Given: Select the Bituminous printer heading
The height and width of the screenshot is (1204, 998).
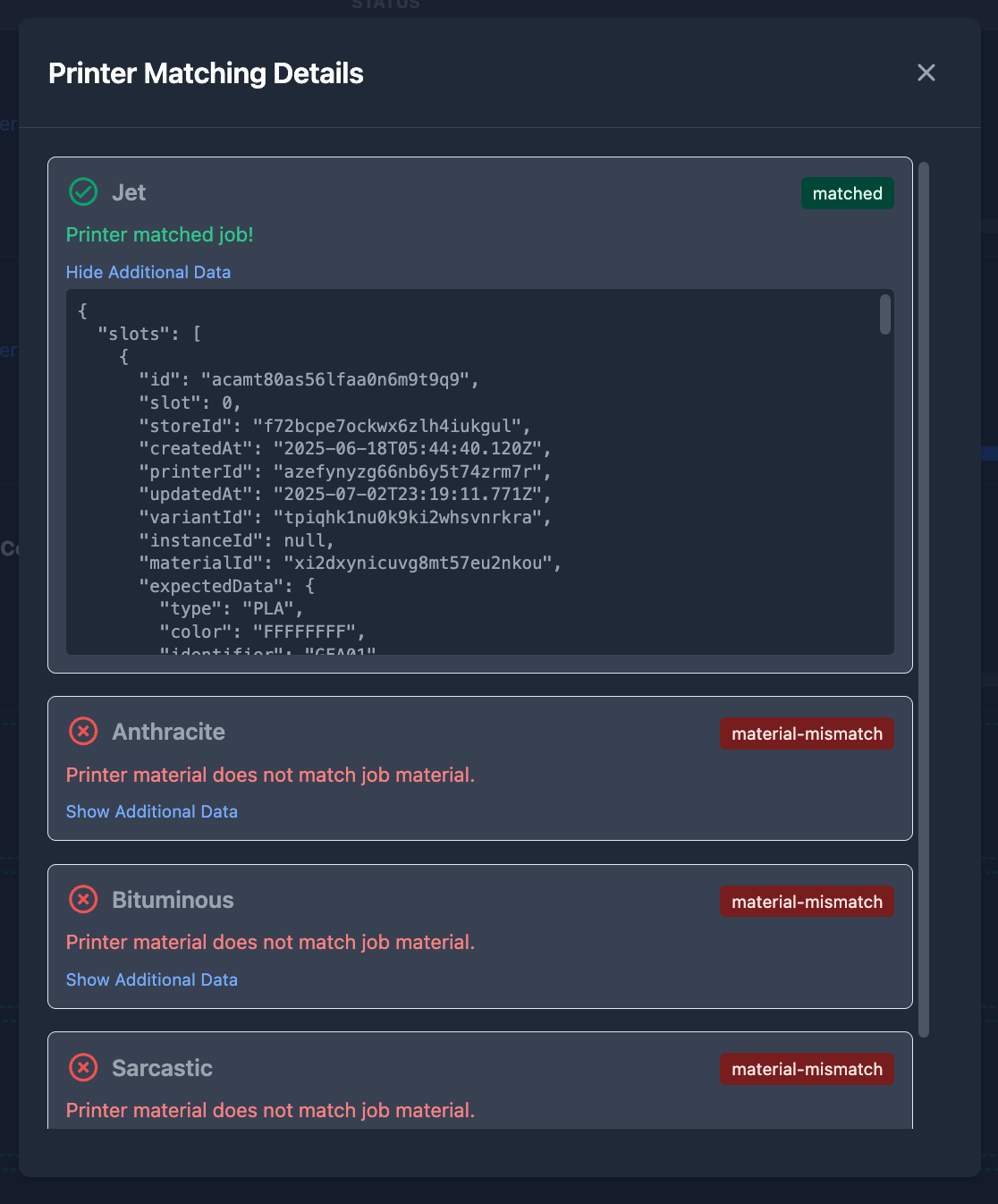Looking at the screenshot, I should (173, 900).
